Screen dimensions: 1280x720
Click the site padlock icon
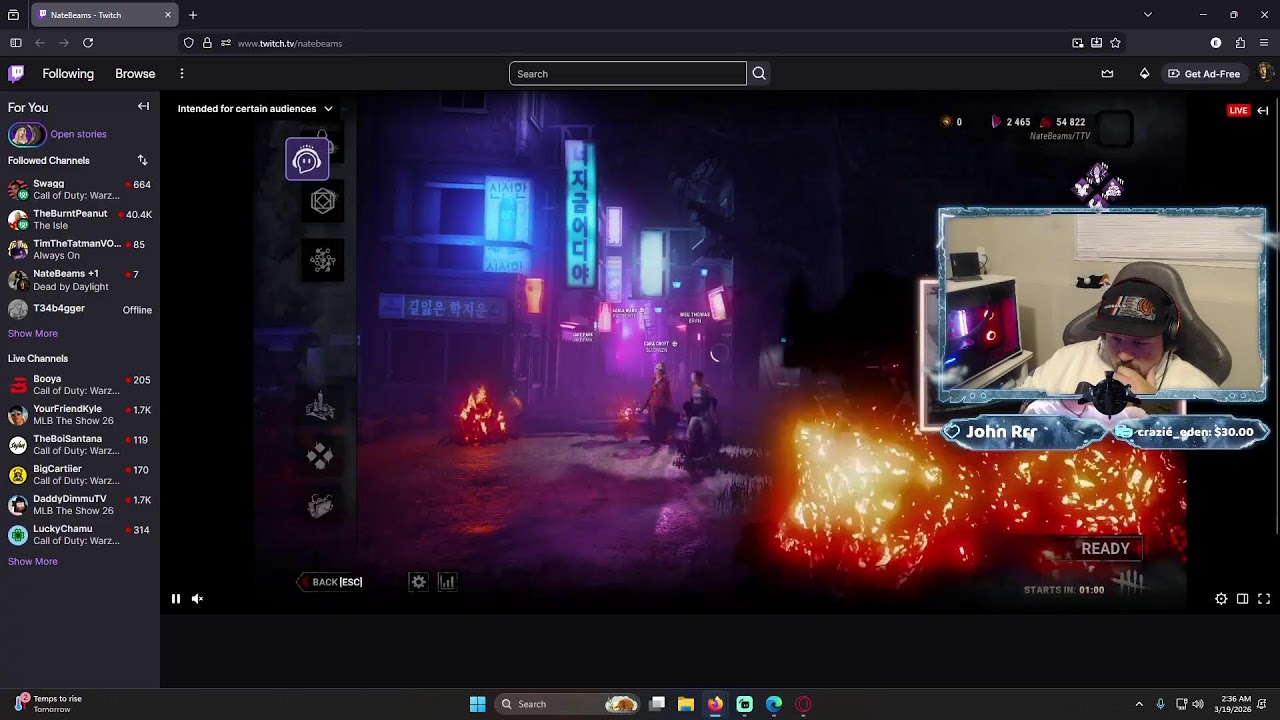207,43
